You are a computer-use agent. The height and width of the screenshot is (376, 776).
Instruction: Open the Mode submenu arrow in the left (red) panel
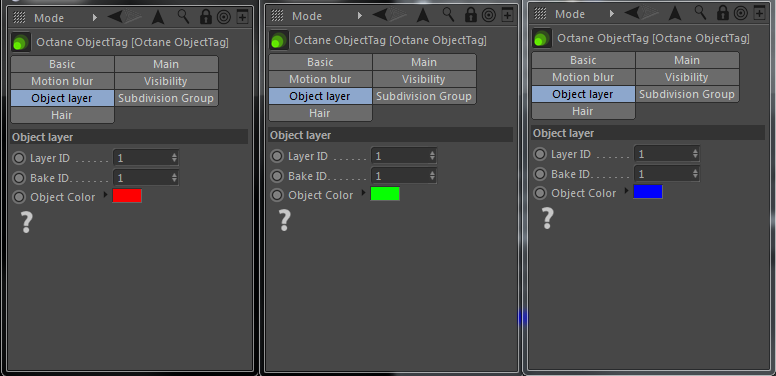pos(95,18)
